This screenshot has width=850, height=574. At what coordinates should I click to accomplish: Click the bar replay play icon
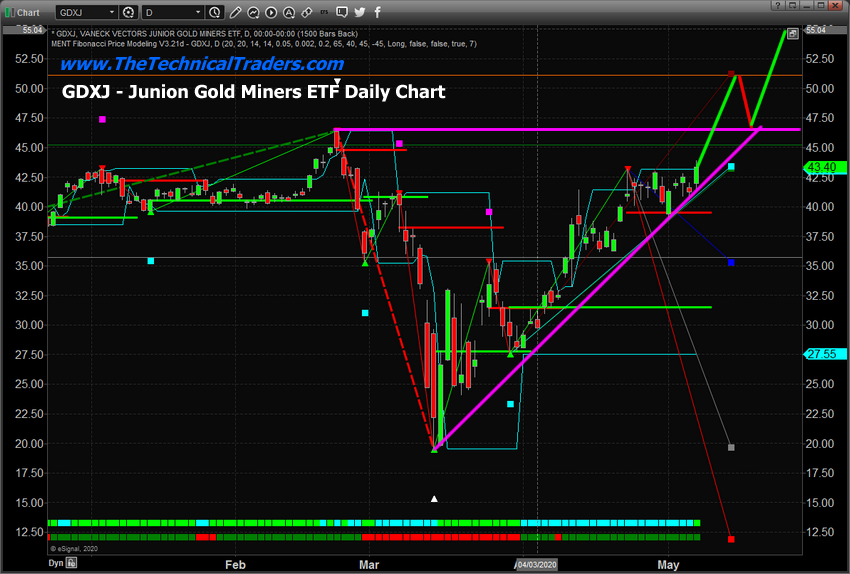click(271, 12)
